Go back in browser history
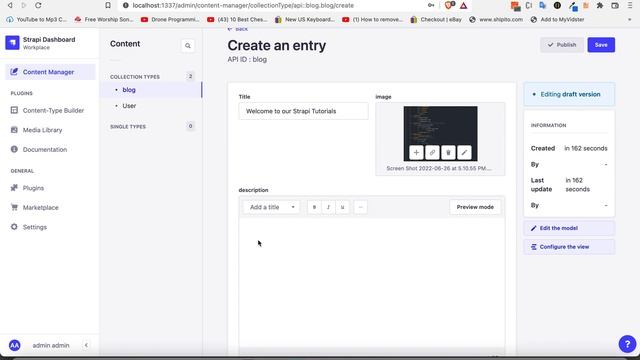 (x=10, y=5)
